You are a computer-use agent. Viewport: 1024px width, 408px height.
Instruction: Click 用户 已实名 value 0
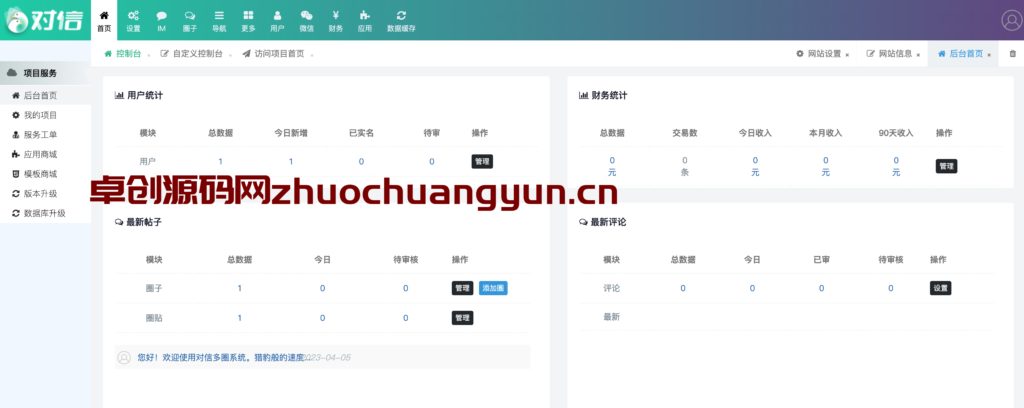pyautogui.click(x=361, y=161)
